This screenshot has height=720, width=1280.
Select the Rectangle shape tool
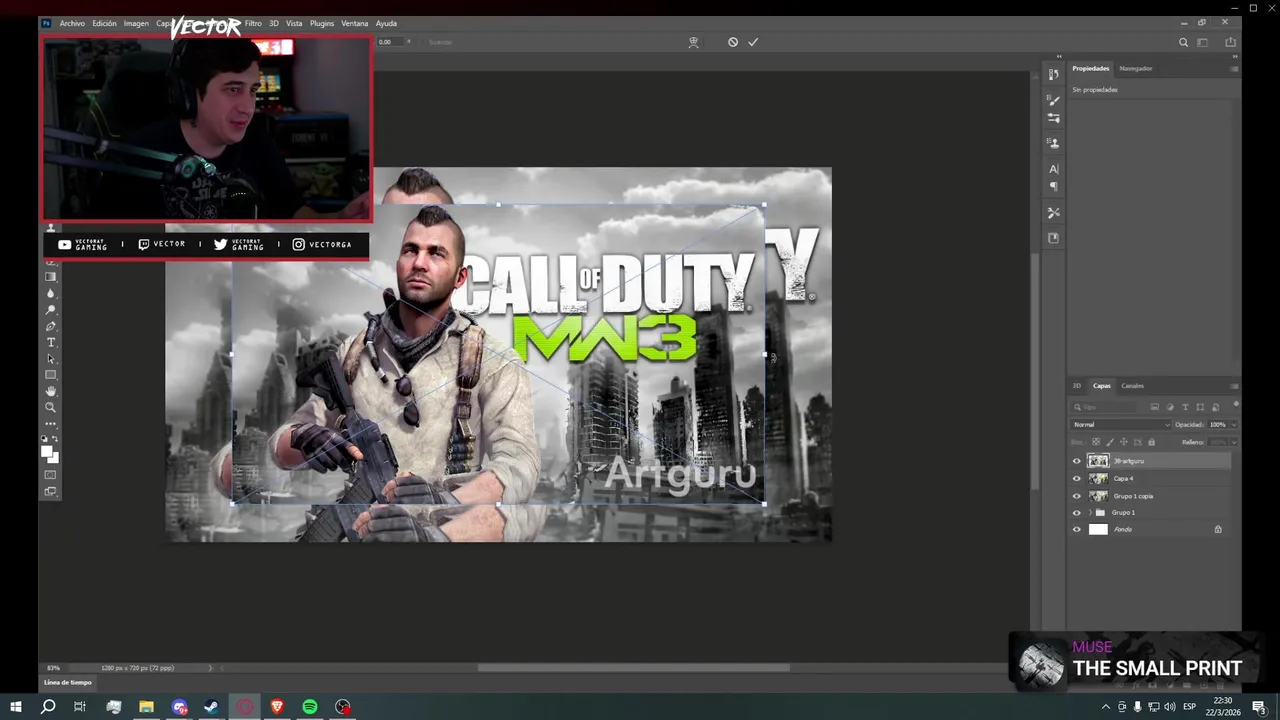pos(51,375)
